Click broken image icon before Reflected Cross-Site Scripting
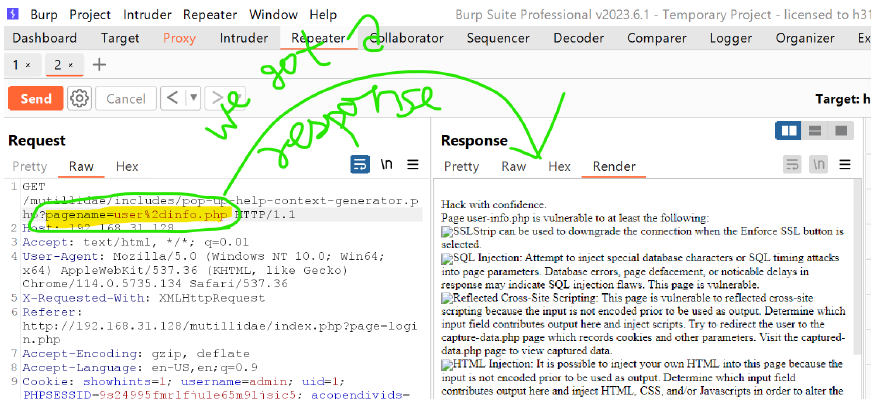The width and height of the screenshot is (875, 403). 446,298
